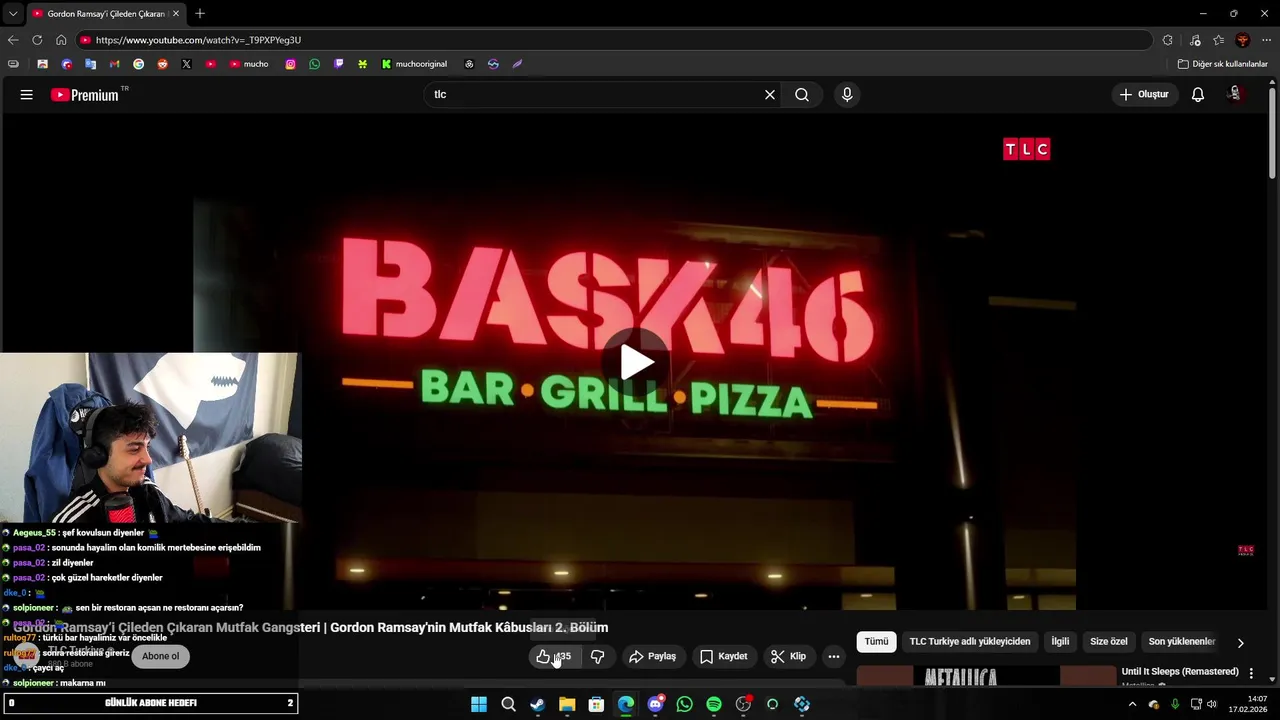Run search with the magnifier button
The width and height of the screenshot is (1280, 720).
point(802,94)
